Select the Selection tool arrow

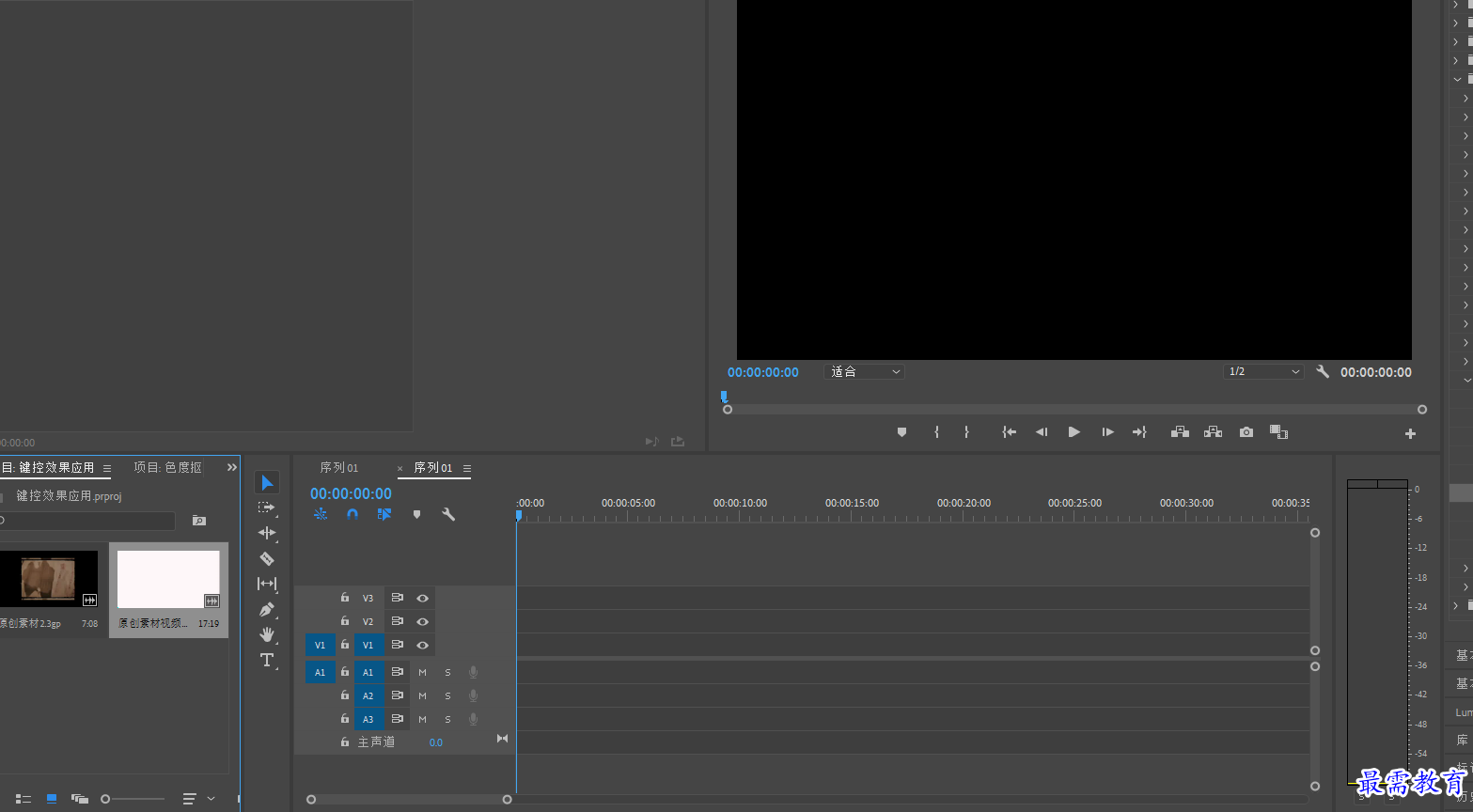(x=267, y=482)
